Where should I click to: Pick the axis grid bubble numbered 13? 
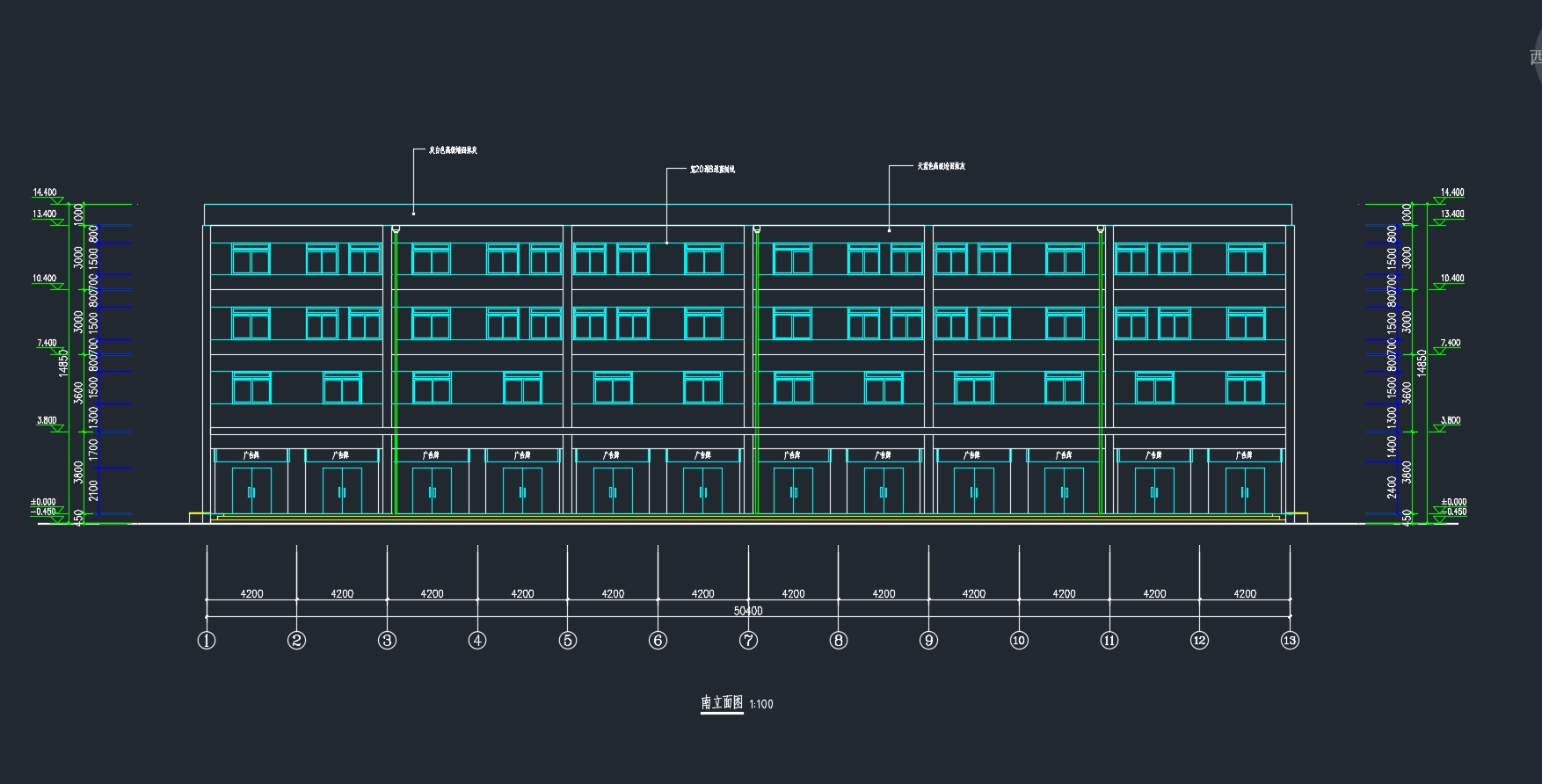[1290, 641]
